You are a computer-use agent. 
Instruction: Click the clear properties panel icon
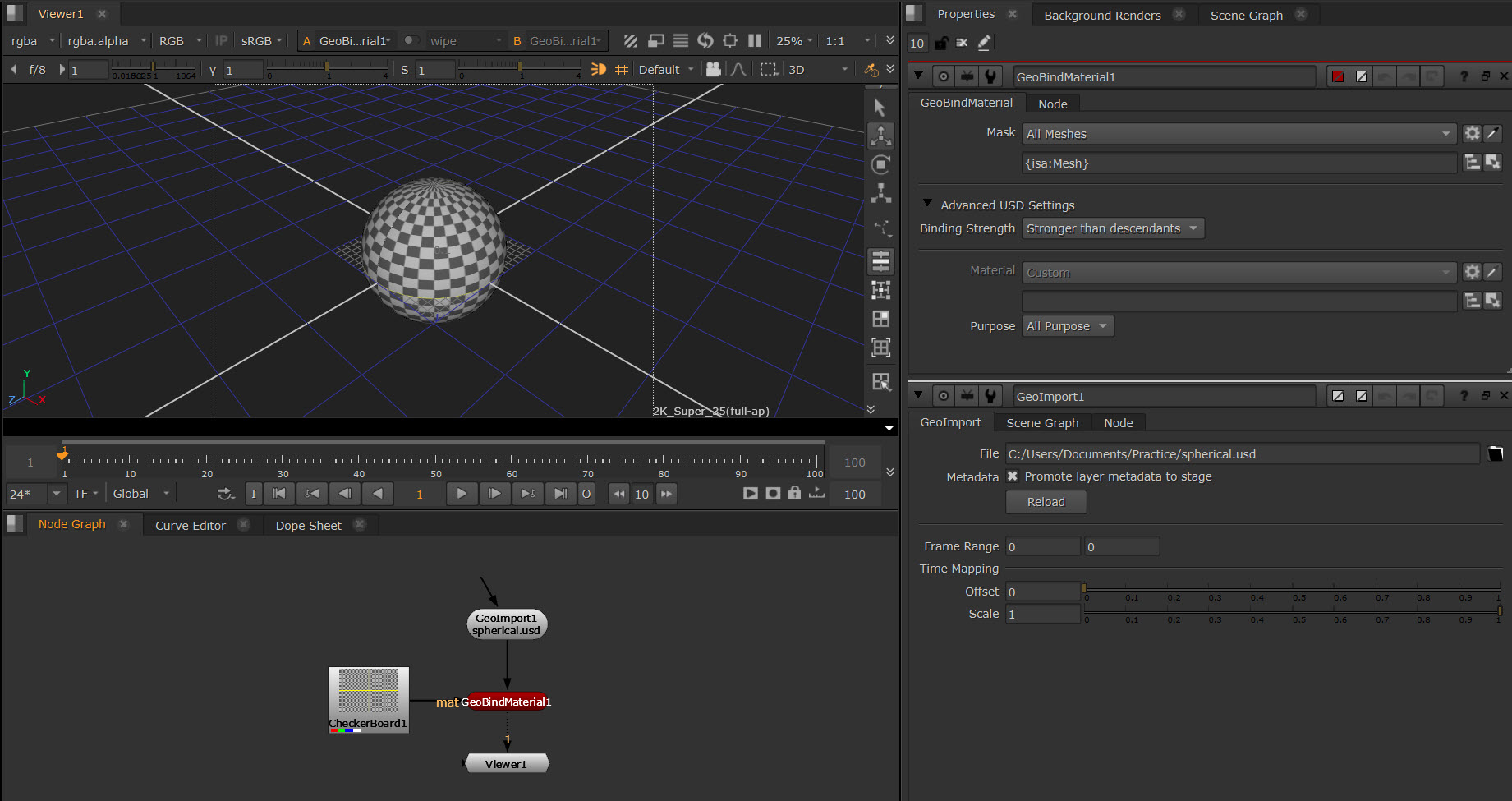[962, 43]
